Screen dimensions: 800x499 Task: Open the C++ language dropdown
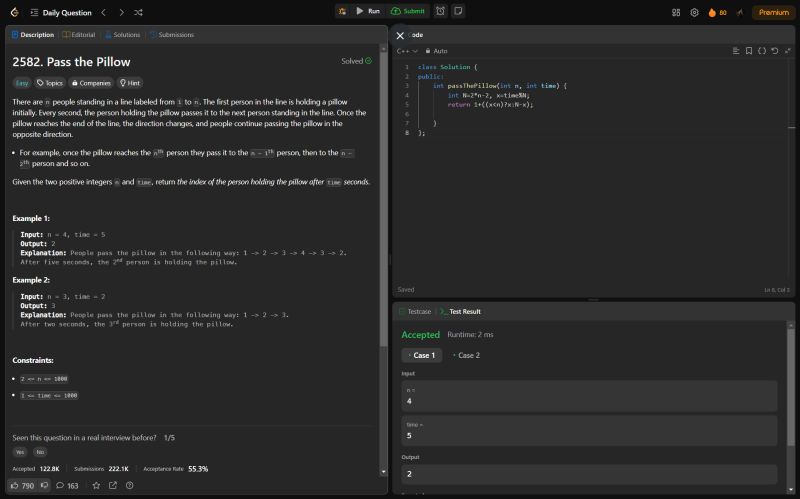pos(407,51)
